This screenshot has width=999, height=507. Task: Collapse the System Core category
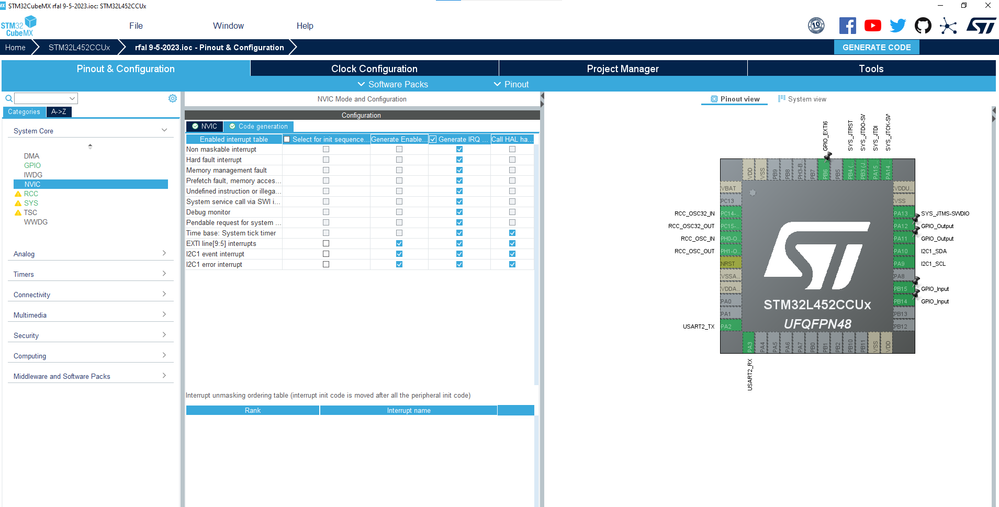tap(164, 131)
